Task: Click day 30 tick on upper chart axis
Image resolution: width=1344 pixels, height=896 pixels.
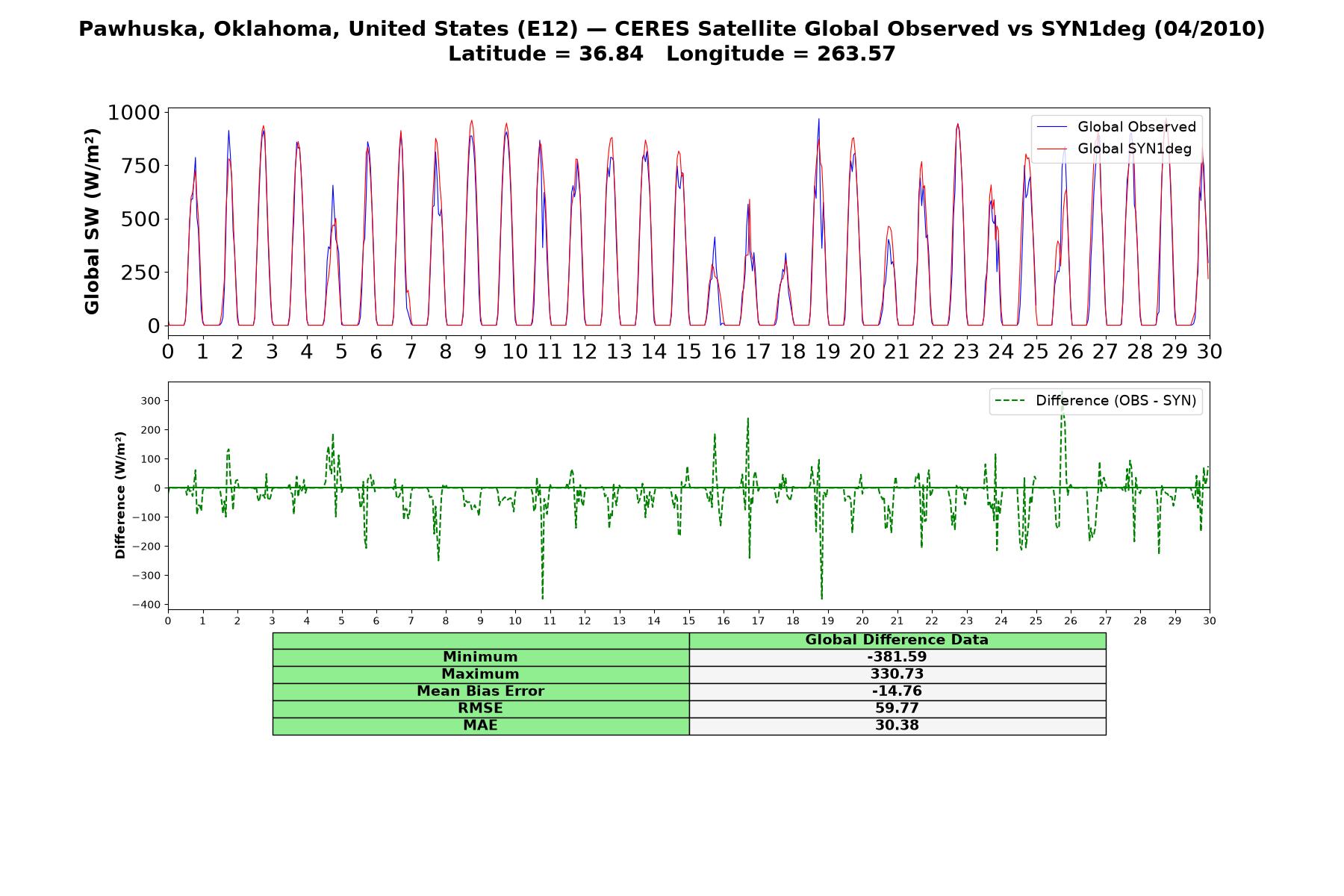Action: point(1209,352)
